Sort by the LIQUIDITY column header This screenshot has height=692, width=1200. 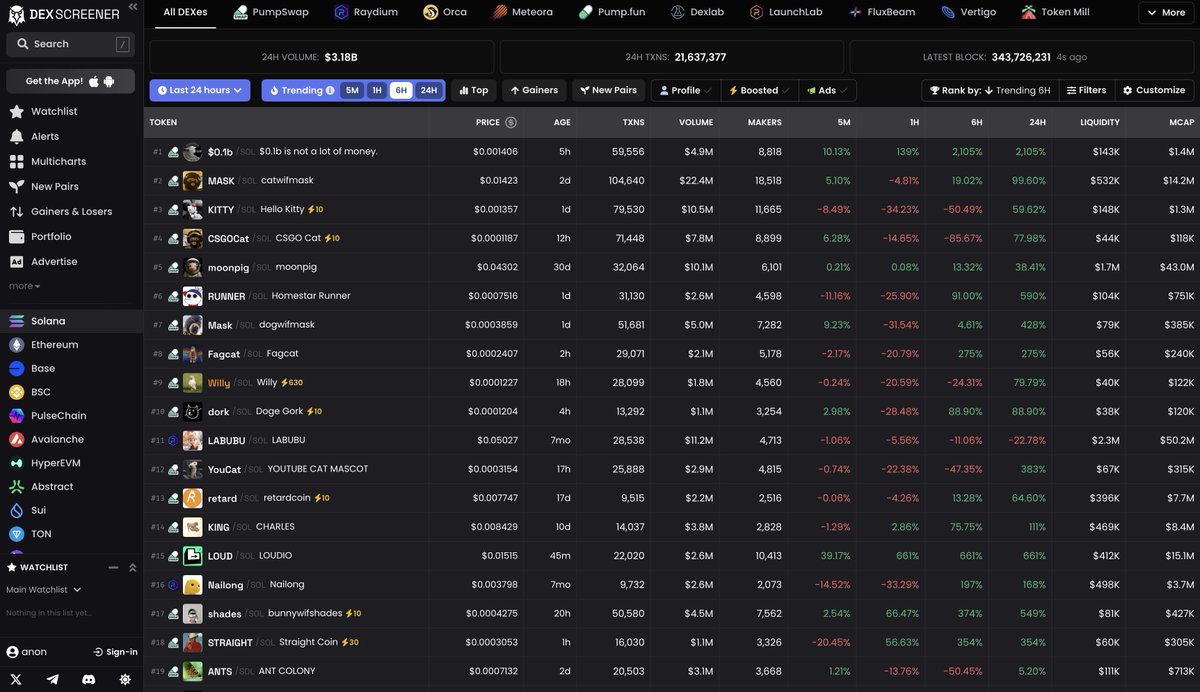click(x=1100, y=122)
